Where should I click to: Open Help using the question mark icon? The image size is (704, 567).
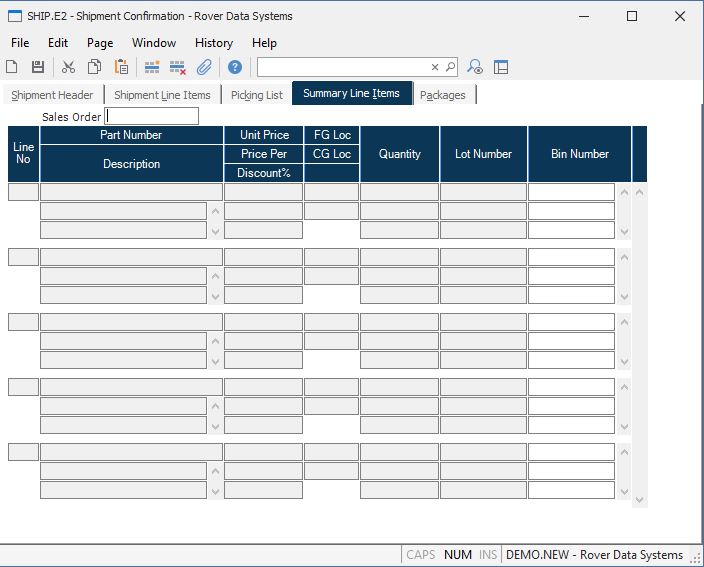[x=235, y=67]
